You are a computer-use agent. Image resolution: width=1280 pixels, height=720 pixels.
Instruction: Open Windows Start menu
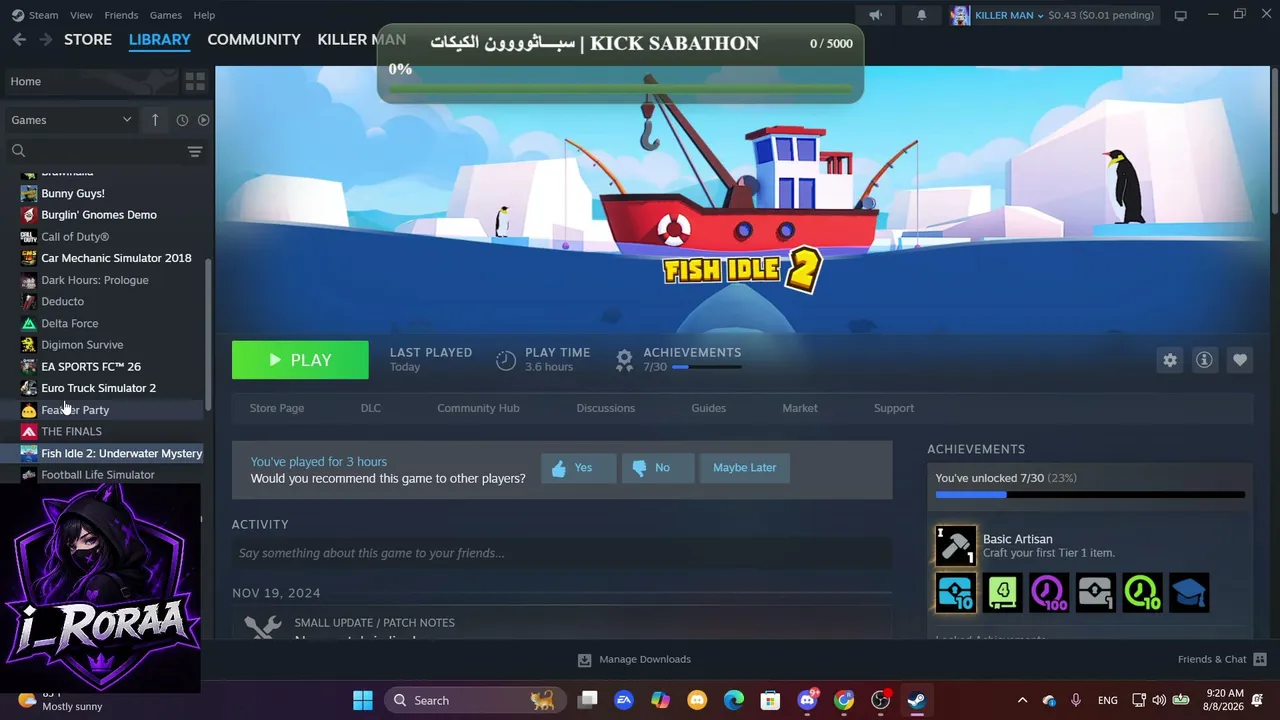363,700
